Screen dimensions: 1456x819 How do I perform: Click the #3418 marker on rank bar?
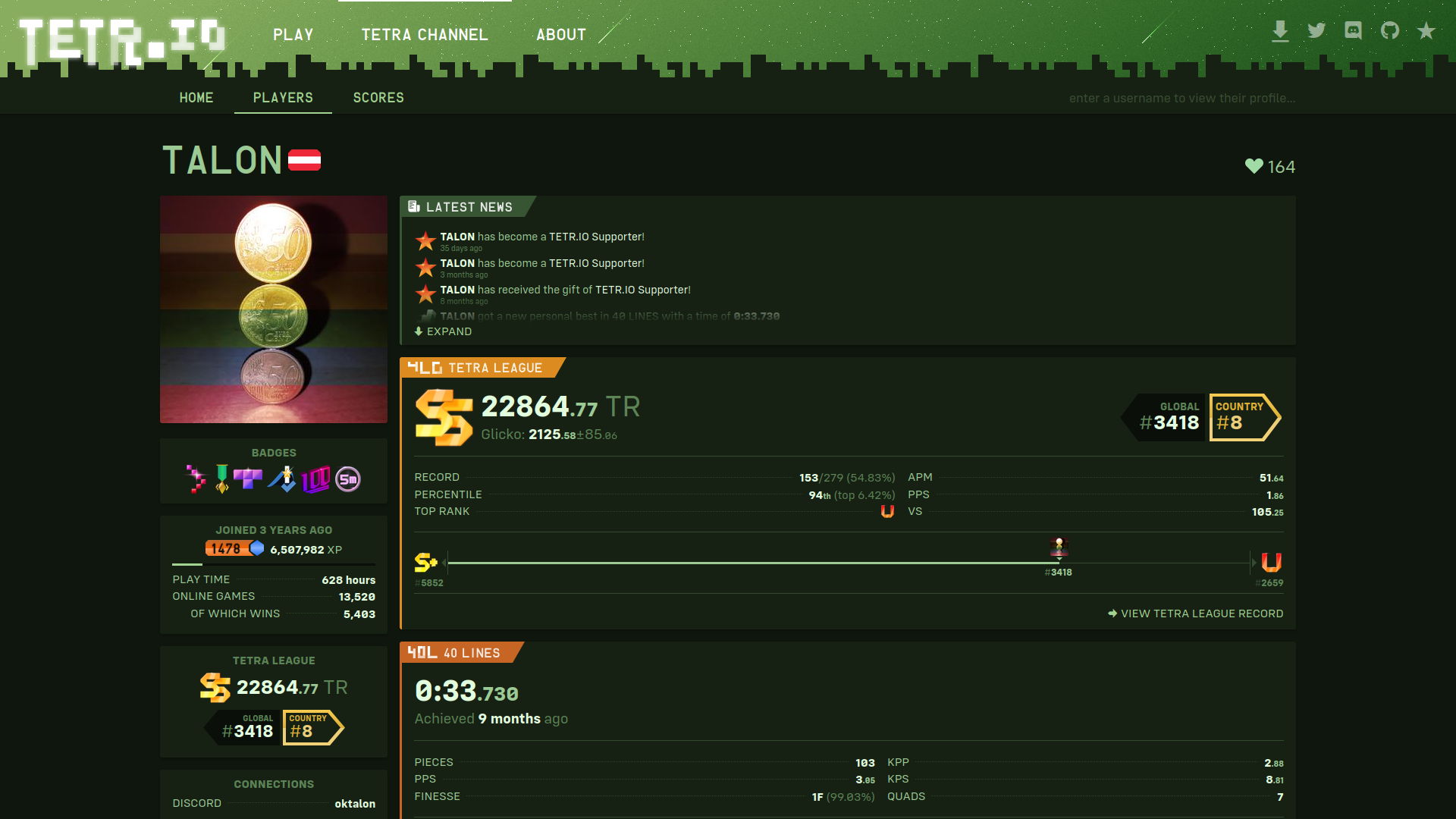[x=1059, y=573]
